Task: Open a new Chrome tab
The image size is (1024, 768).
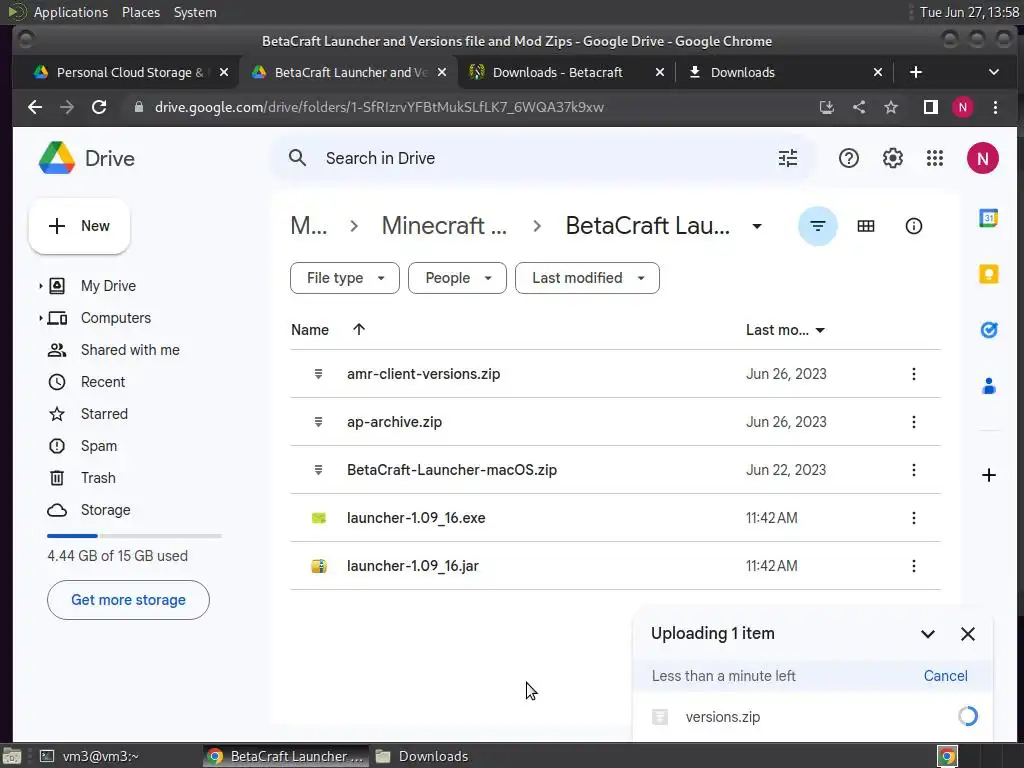Action: [916, 72]
